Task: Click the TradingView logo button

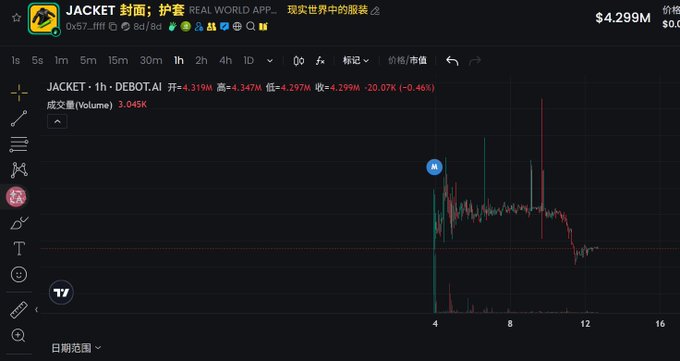Action: [61, 292]
